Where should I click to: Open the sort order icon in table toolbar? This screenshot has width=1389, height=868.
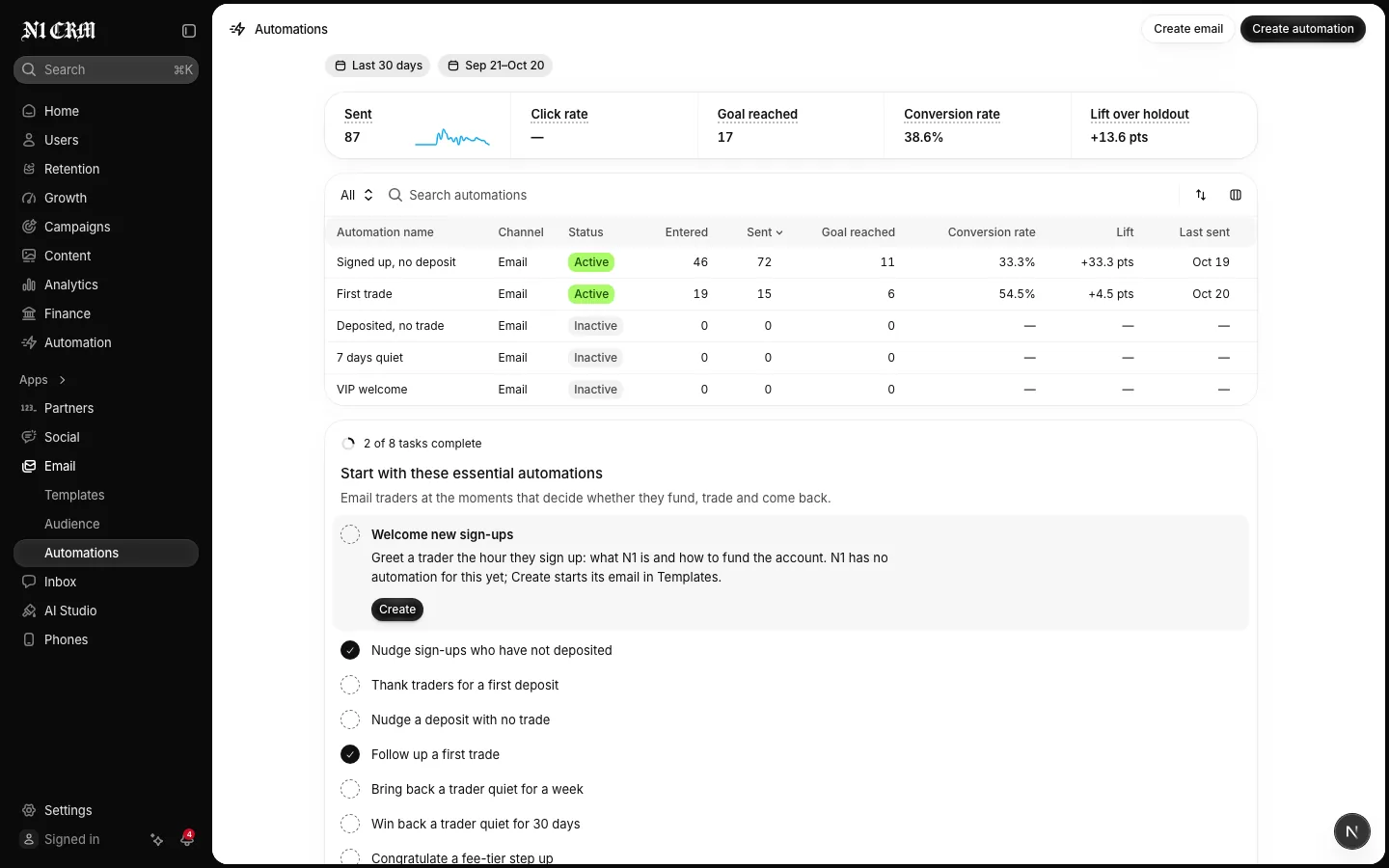pyautogui.click(x=1201, y=195)
